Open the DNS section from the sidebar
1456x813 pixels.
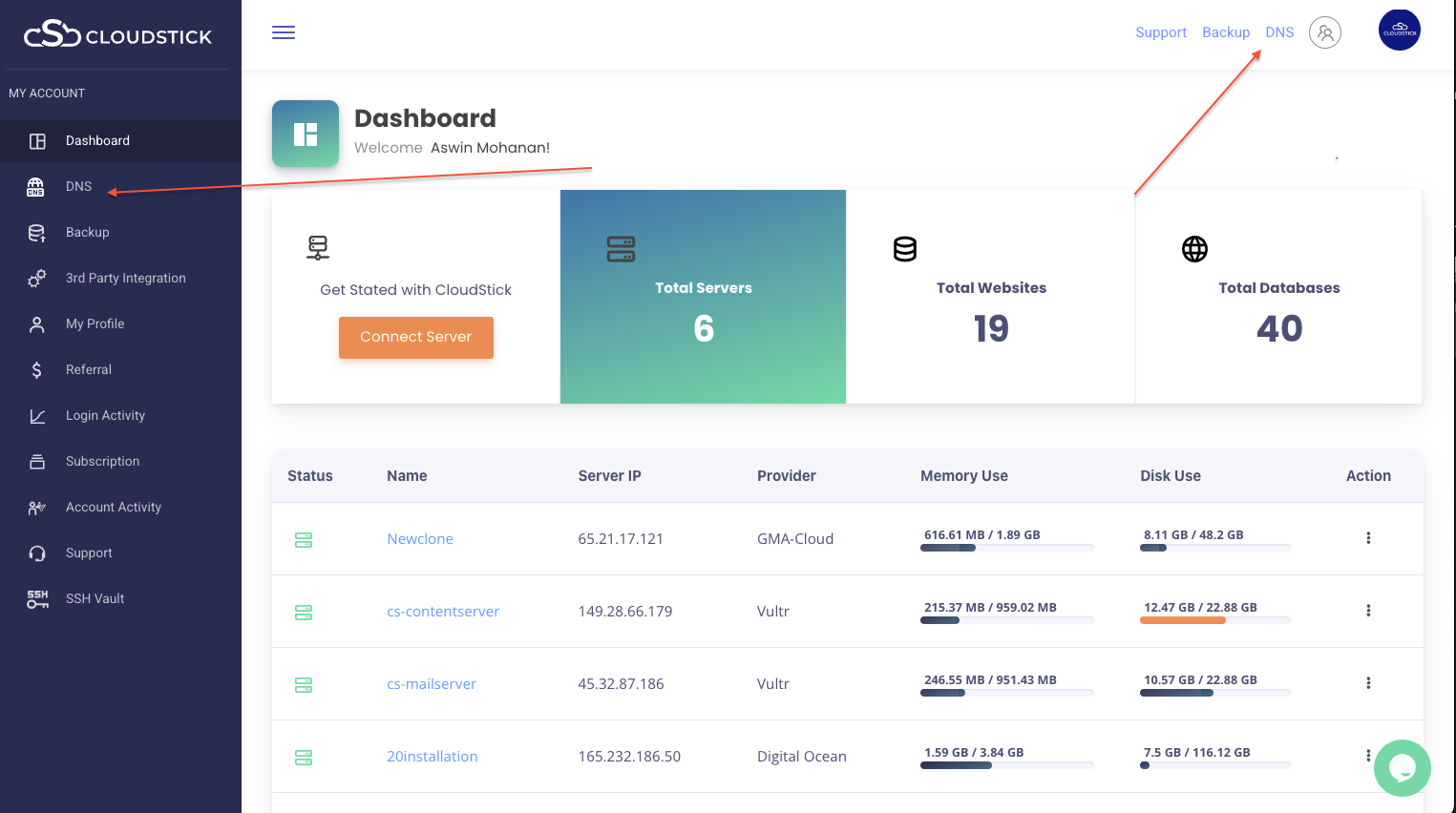[x=78, y=186]
